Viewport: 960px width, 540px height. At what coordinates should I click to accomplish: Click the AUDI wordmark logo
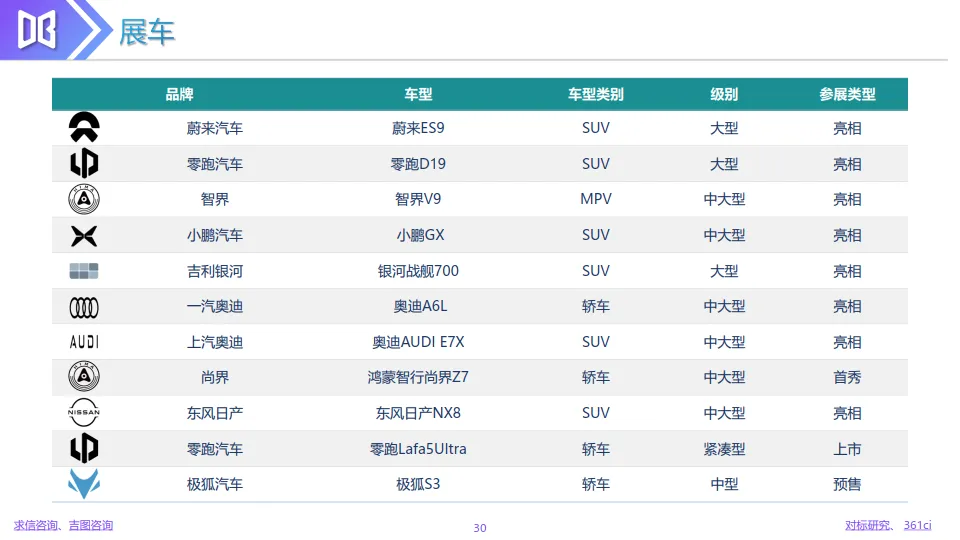(84, 342)
